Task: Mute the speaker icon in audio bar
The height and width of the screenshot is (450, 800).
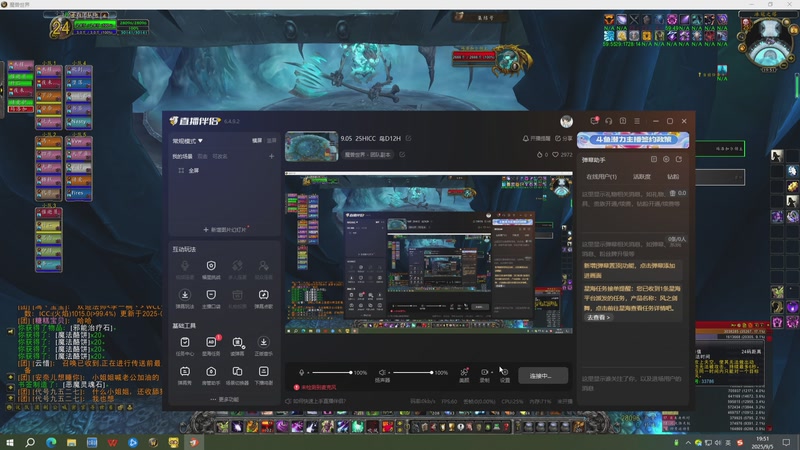Action: pyautogui.click(x=382, y=372)
